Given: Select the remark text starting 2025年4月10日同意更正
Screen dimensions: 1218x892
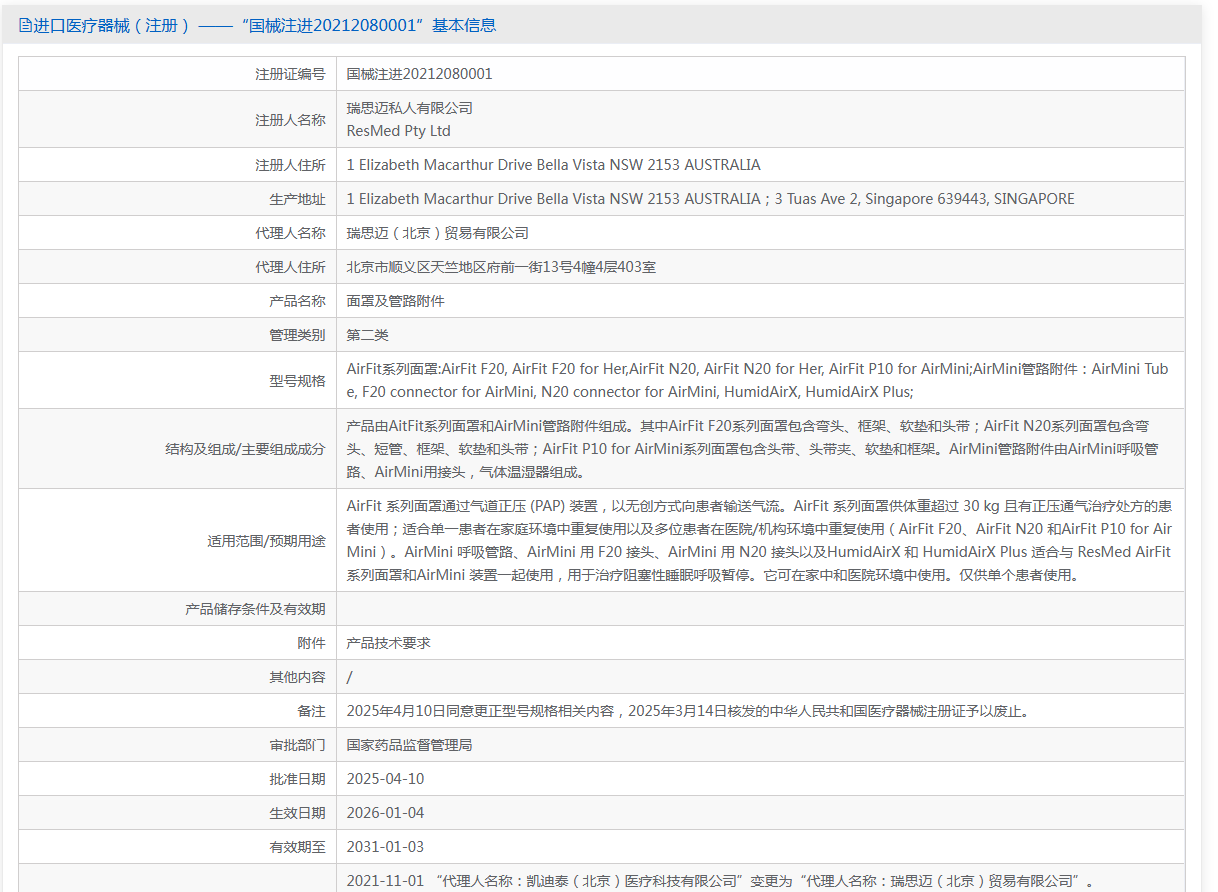Looking at the screenshot, I should 688,711.
